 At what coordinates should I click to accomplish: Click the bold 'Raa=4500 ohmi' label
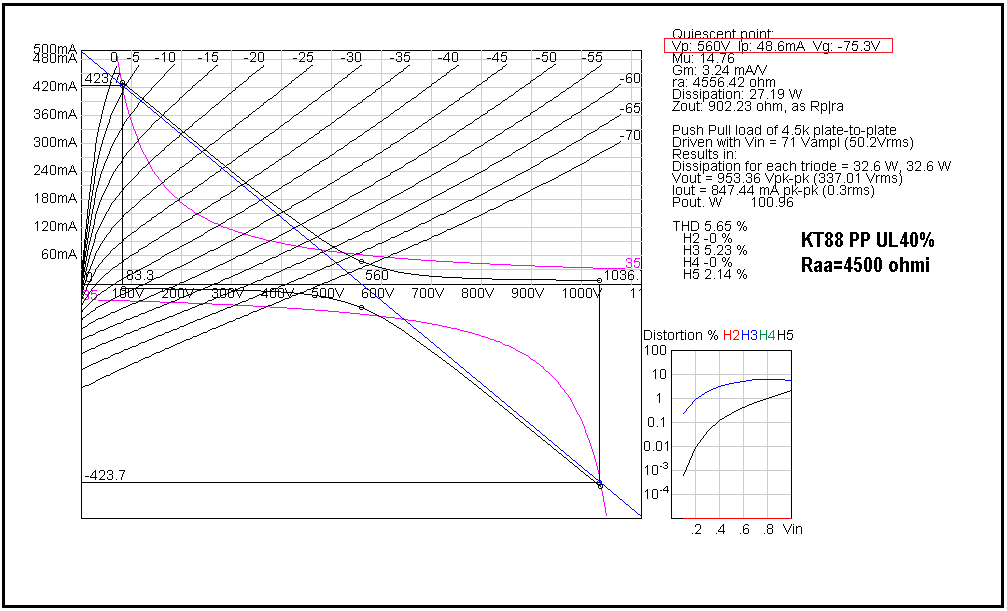pos(865,265)
